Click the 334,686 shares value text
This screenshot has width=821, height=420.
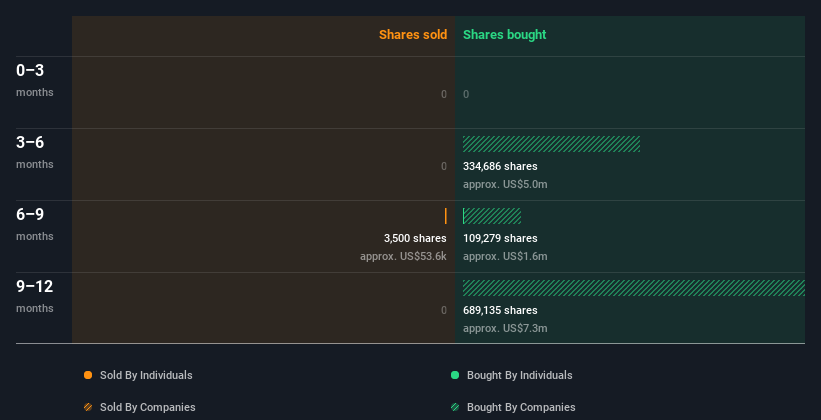point(500,167)
